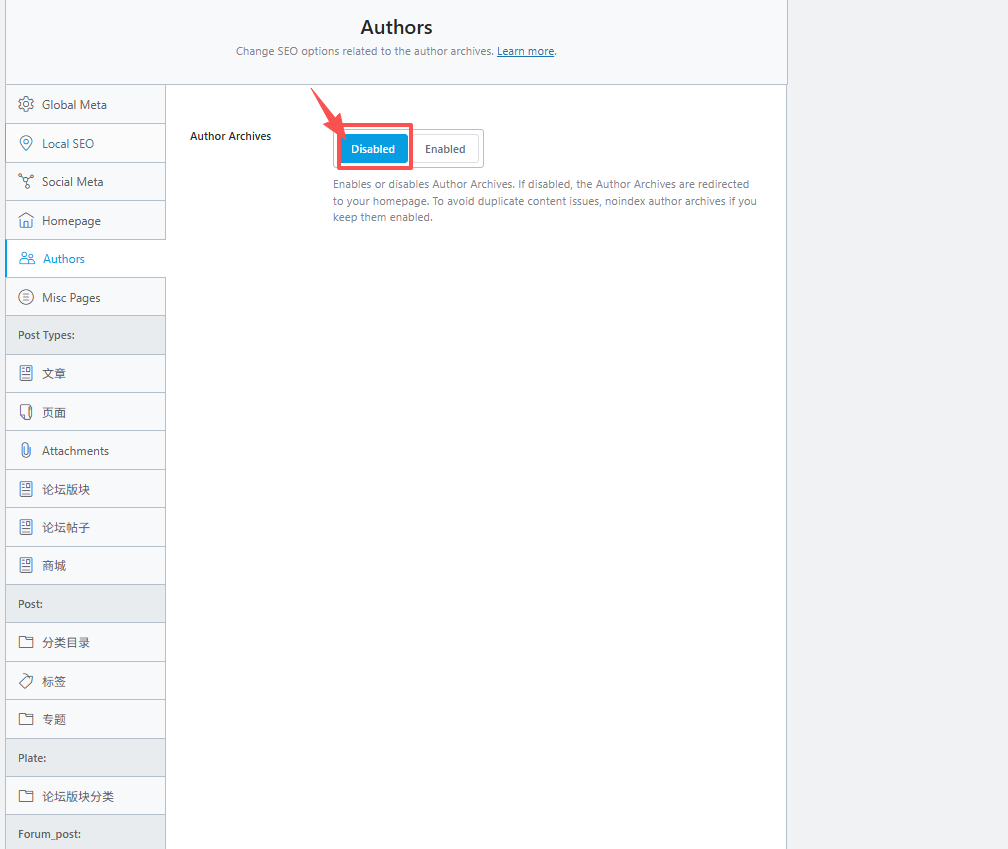Open the Learn more link
The height and width of the screenshot is (849, 1008).
(525, 51)
